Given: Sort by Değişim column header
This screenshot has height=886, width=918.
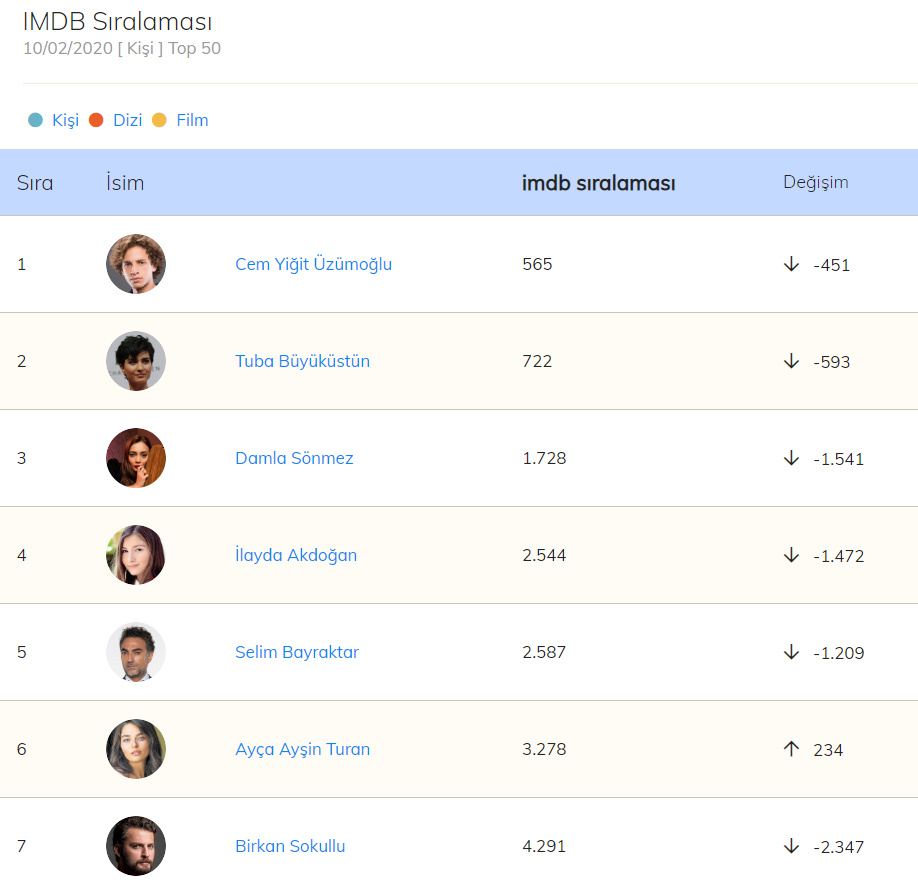Looking at the screenshot, I should click(815, 182).
